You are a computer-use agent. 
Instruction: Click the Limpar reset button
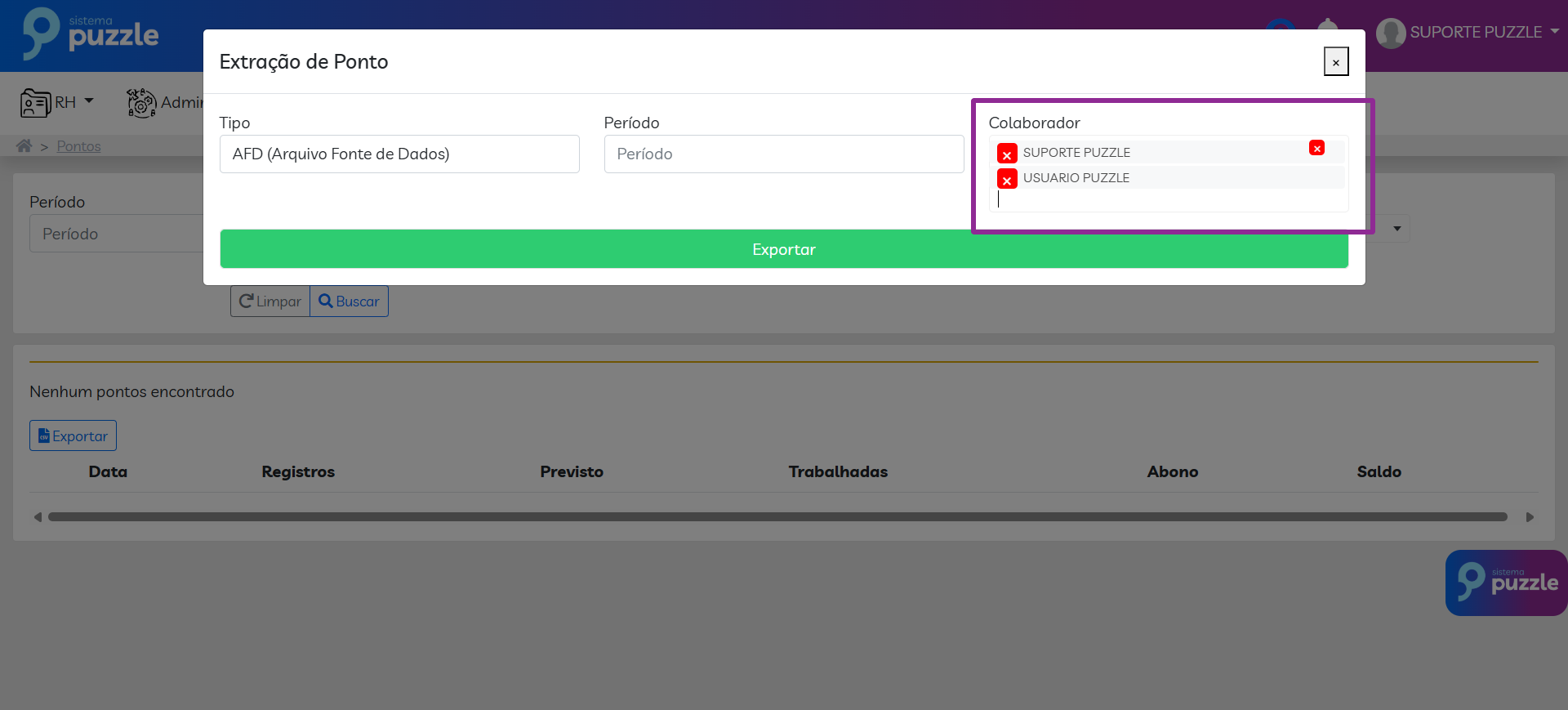click(270, 301)
